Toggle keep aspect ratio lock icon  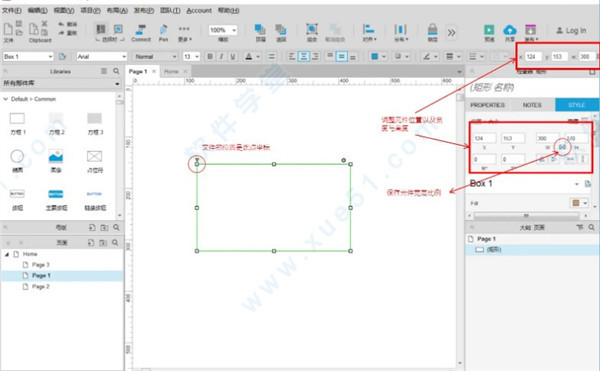562,147
